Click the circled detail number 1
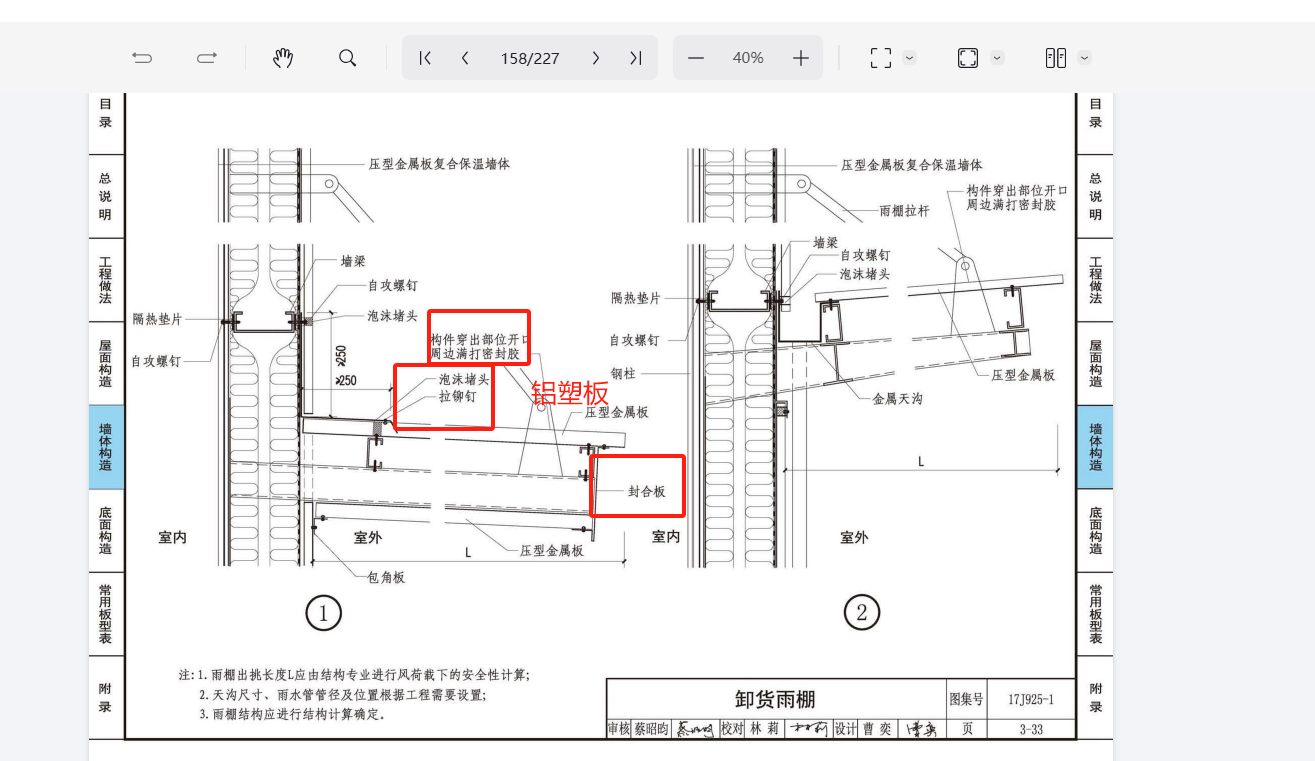 tap(323, 612)
